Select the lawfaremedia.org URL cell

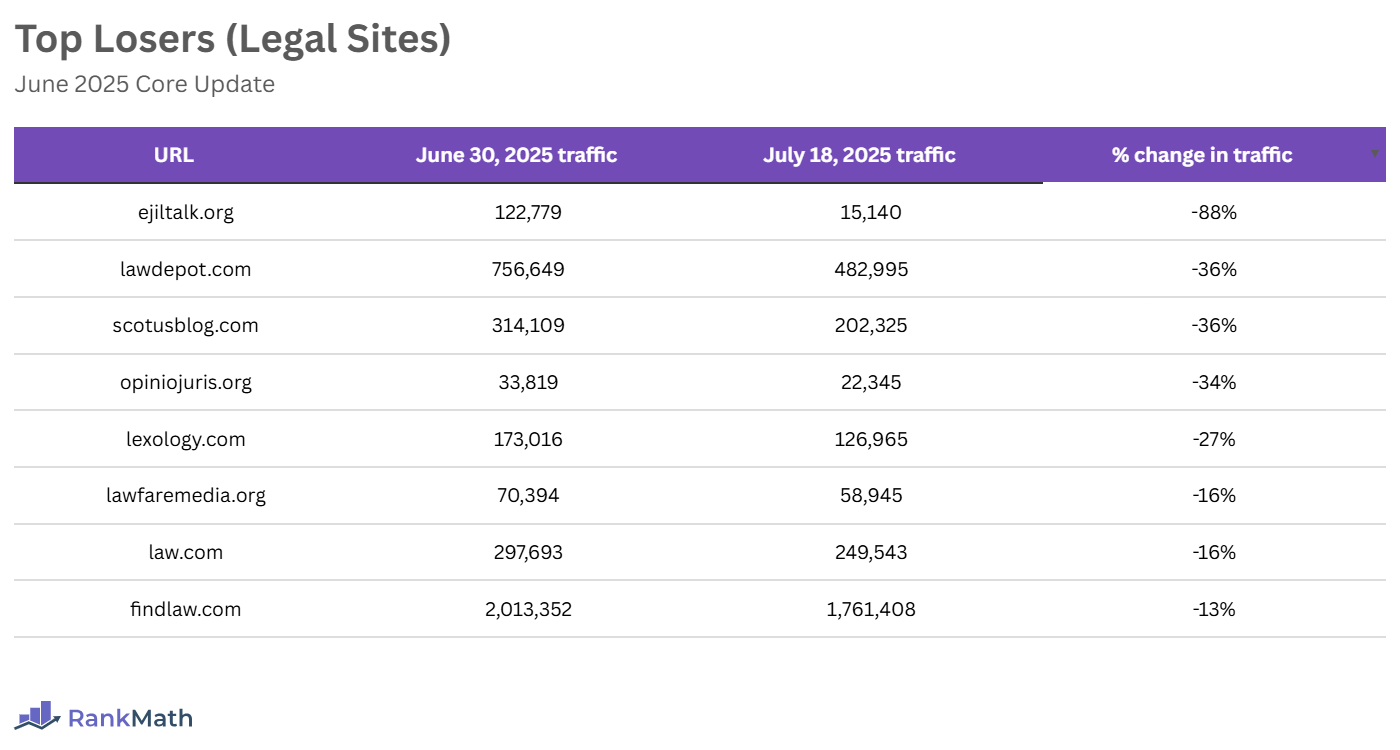(x=186, y=495)
